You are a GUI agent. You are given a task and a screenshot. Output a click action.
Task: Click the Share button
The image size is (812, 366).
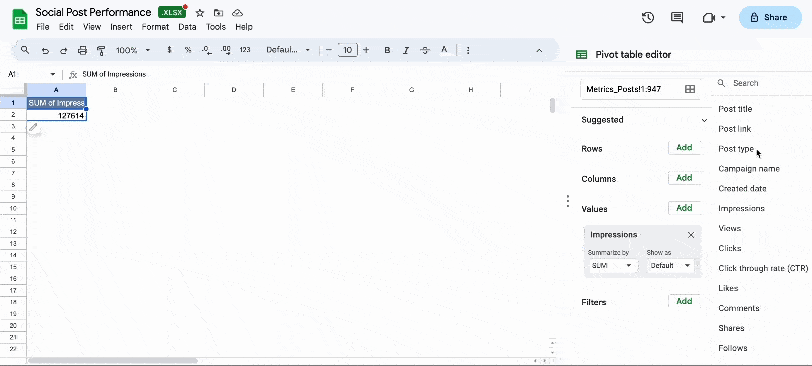770,18
